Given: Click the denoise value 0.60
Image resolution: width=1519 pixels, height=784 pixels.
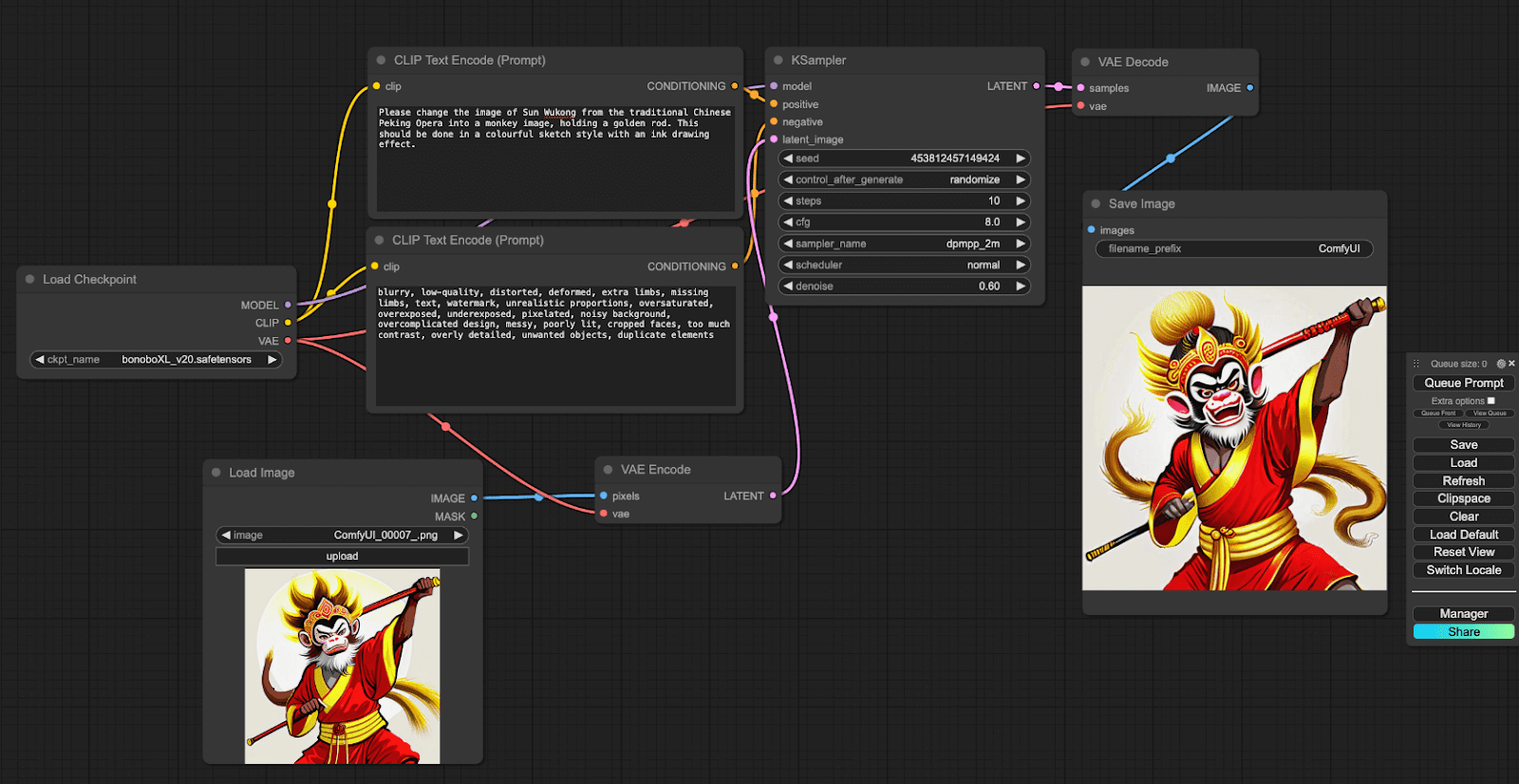Looking at the screenshot, I should pyautogui.click(x=989, y=286).
